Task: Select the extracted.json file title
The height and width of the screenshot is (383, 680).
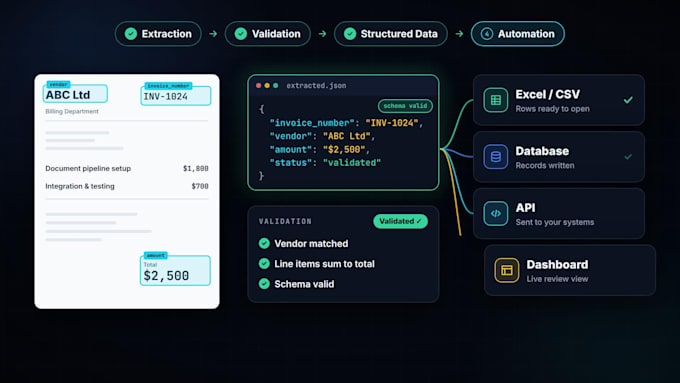Action: coord(316,85)
